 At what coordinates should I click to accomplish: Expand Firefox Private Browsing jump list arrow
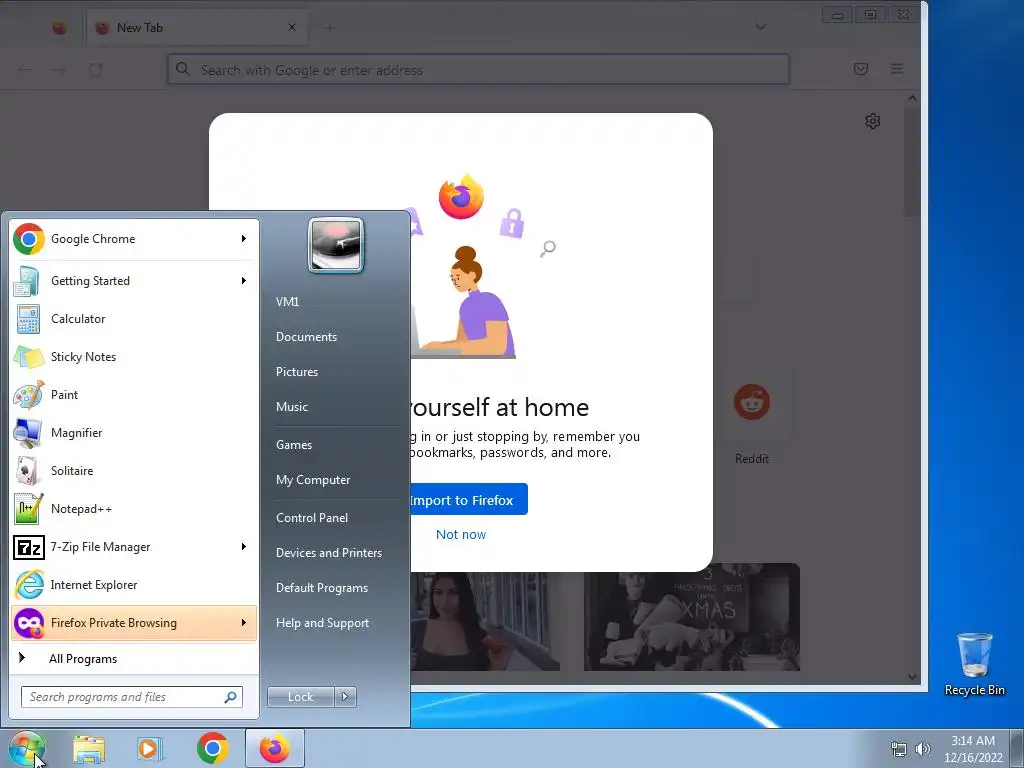tap(244, 622)
